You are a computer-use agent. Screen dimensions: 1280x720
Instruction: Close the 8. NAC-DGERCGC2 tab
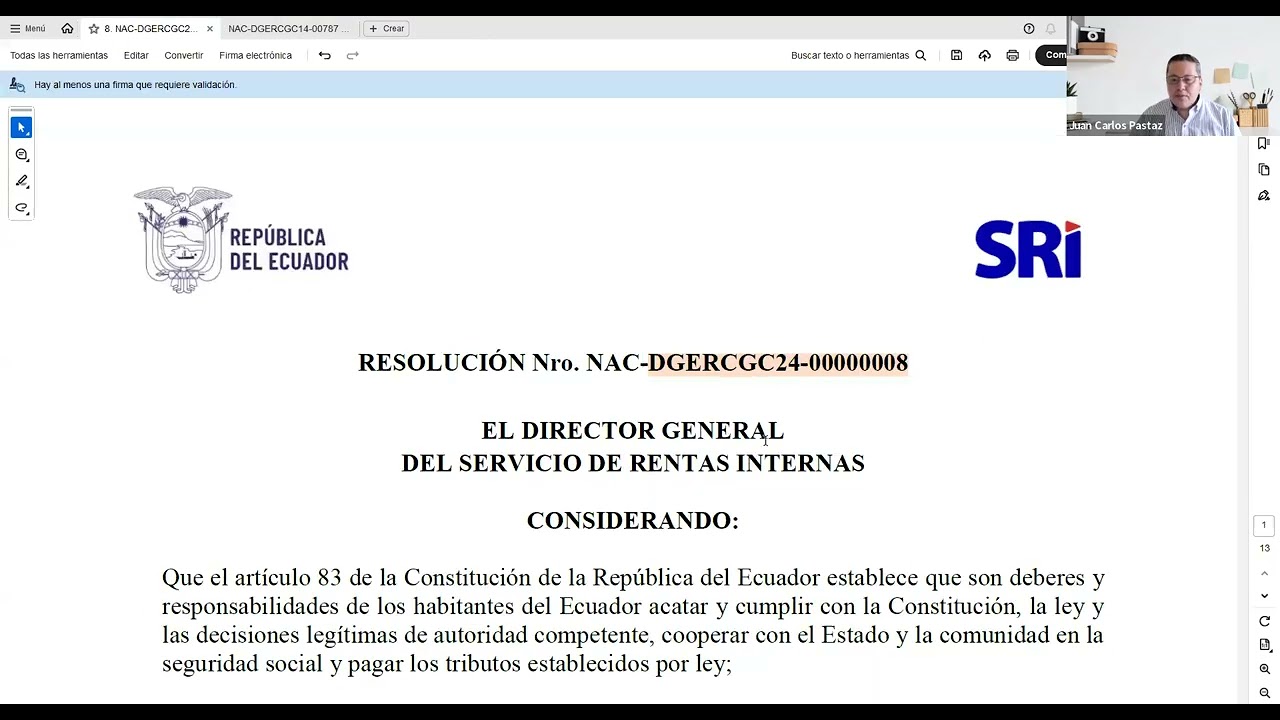click(210, 29)
